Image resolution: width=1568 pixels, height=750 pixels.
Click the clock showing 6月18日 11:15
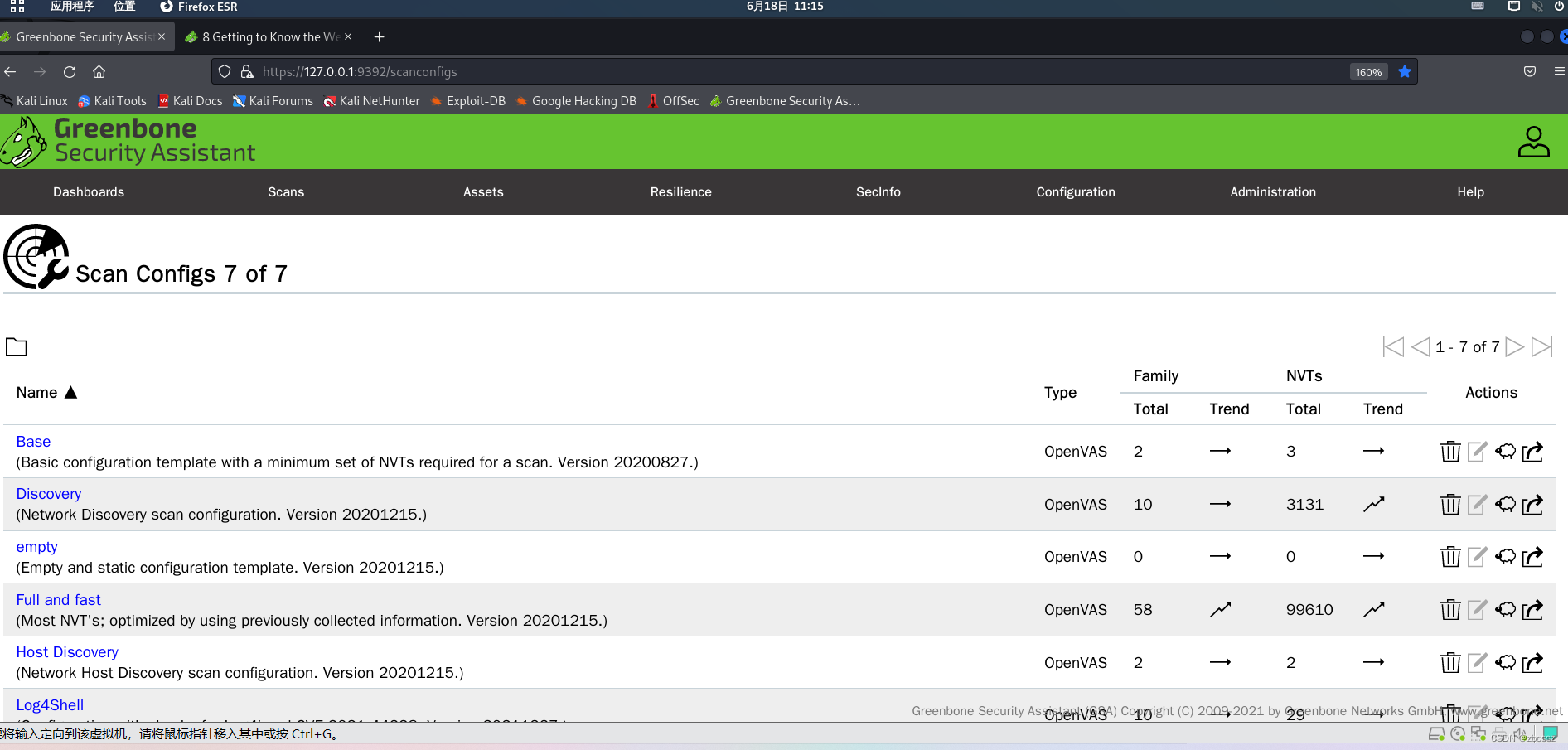(x=785, y=7)
